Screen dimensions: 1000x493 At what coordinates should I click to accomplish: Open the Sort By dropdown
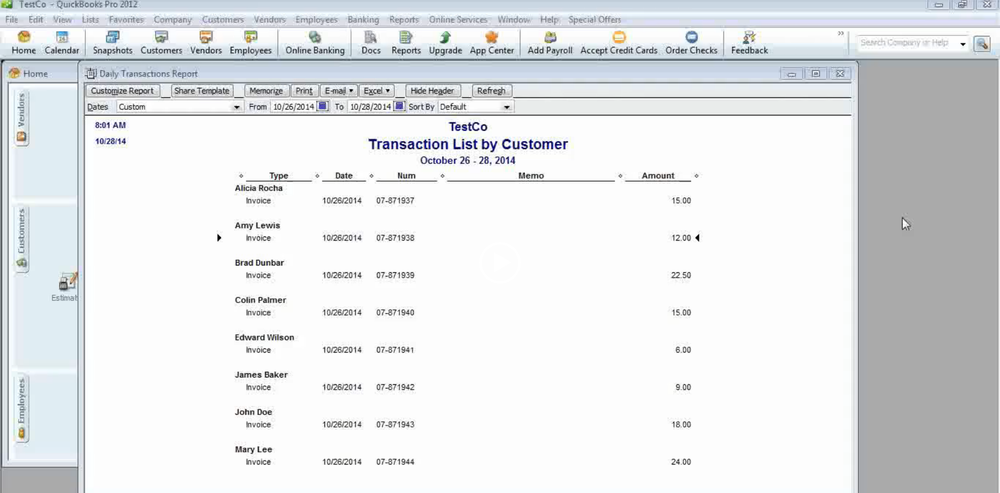click(x=507, y=107)
